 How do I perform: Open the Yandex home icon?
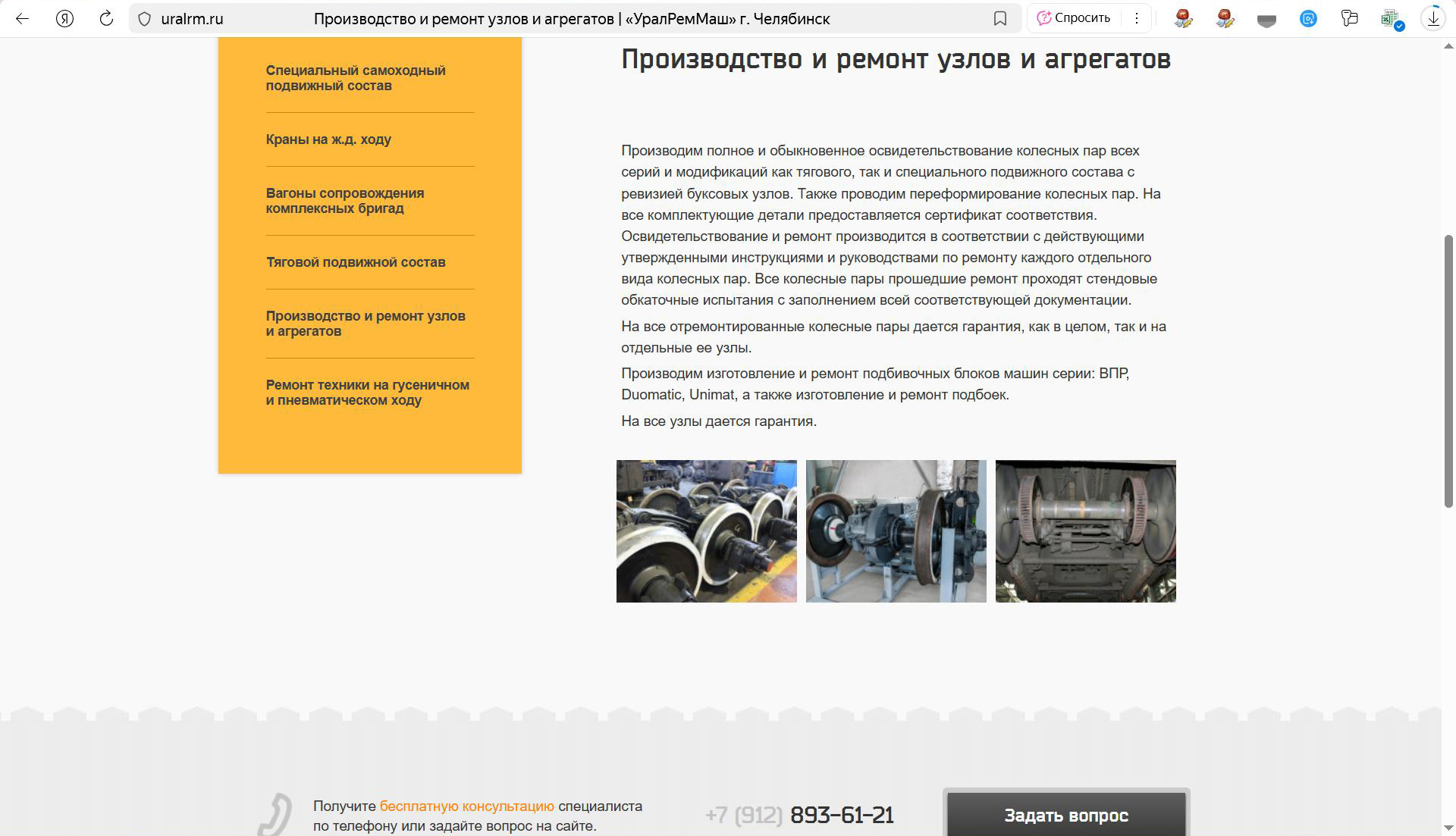click(65, 19)
